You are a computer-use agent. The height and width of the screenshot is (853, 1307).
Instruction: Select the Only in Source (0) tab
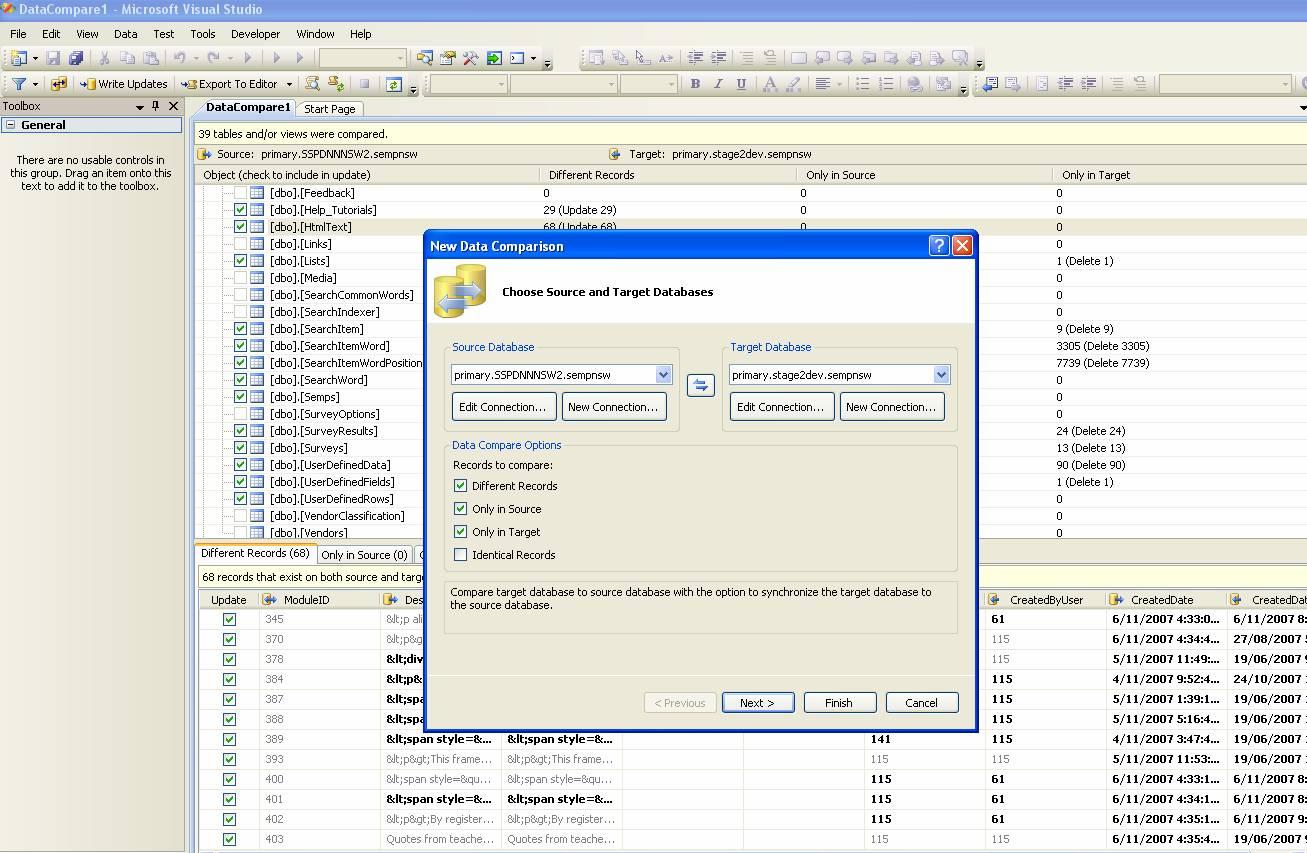click(364, 555)
